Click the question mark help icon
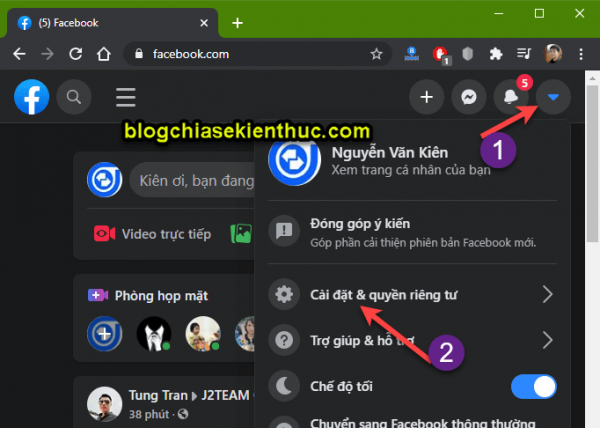The height and width of the screenshot is (428, 600). tap(284, 340)
